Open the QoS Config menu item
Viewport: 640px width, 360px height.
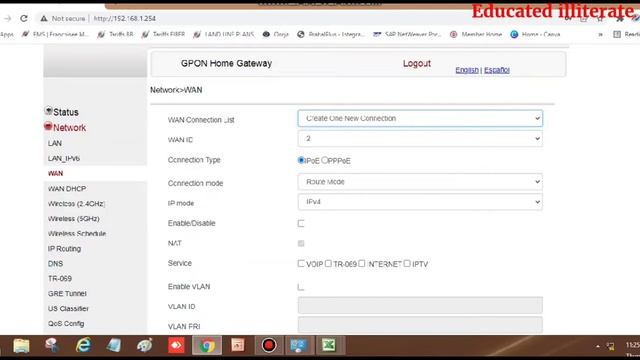(66, 324)
